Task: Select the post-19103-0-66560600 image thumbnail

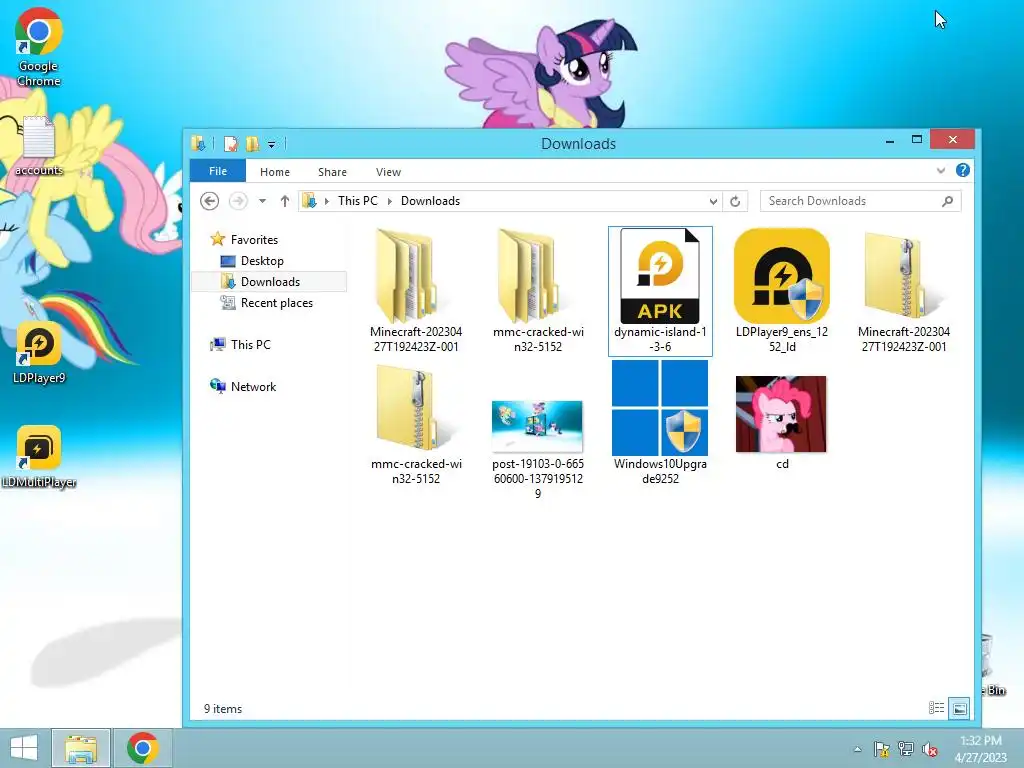Action: click(537, 451)
